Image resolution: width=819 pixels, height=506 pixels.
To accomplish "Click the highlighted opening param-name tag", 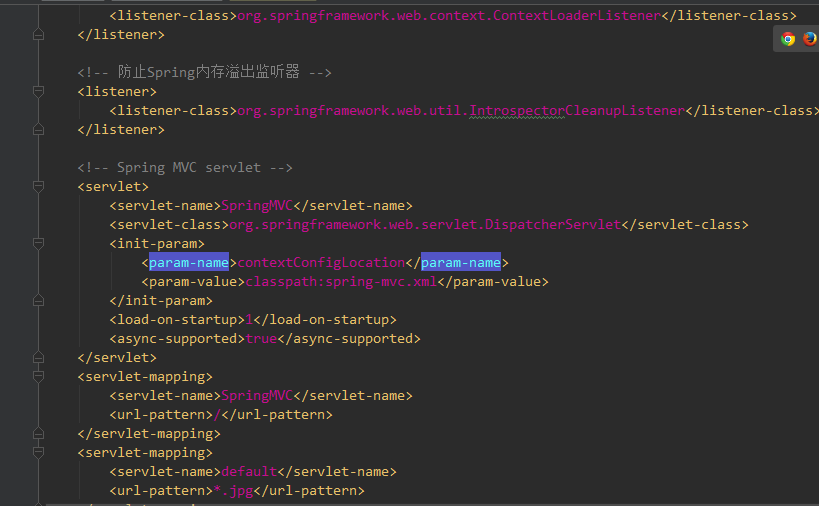I will 189,263.
